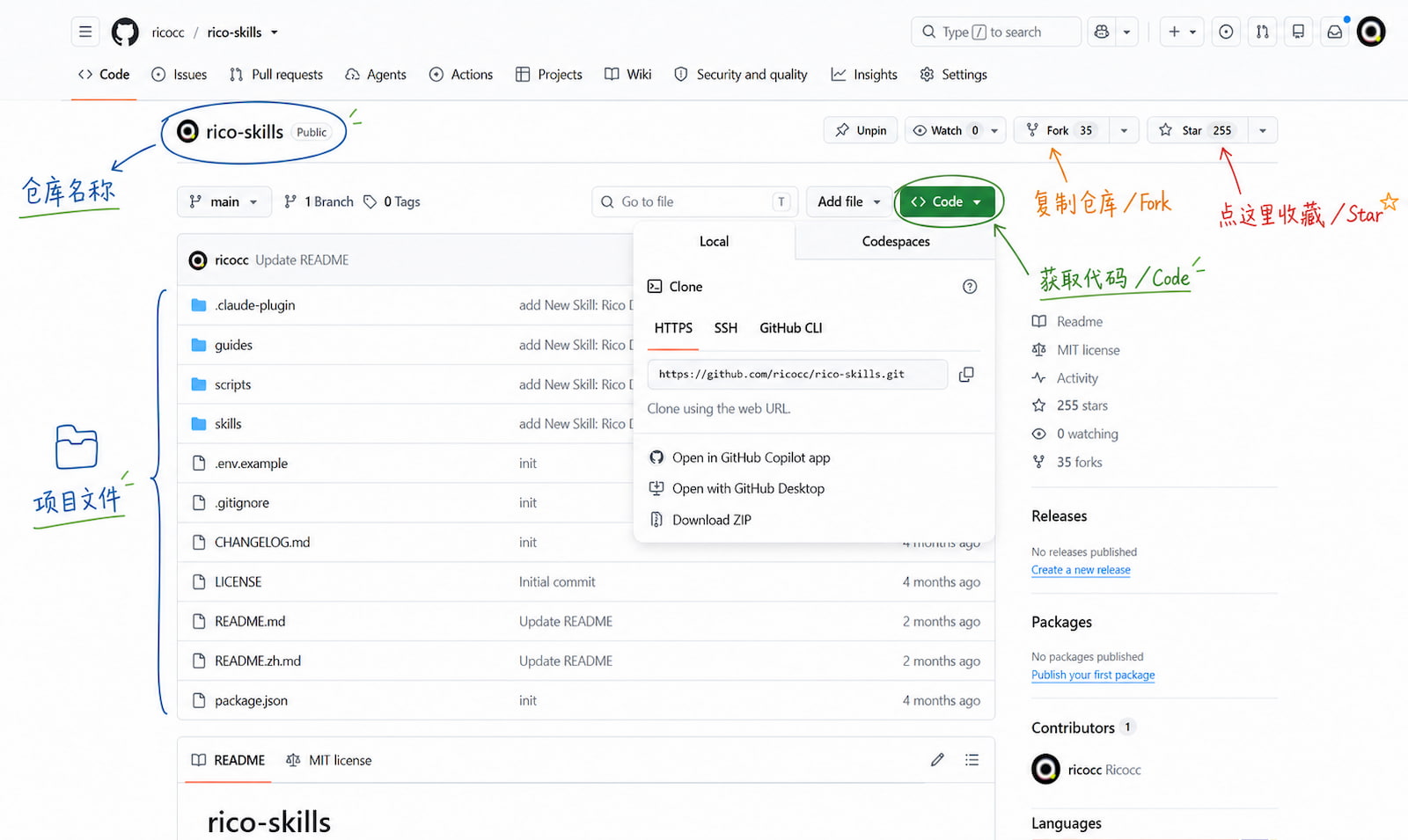Open the scripts folder
Viewport: 1408px width, 840px height.
[232, 384]
